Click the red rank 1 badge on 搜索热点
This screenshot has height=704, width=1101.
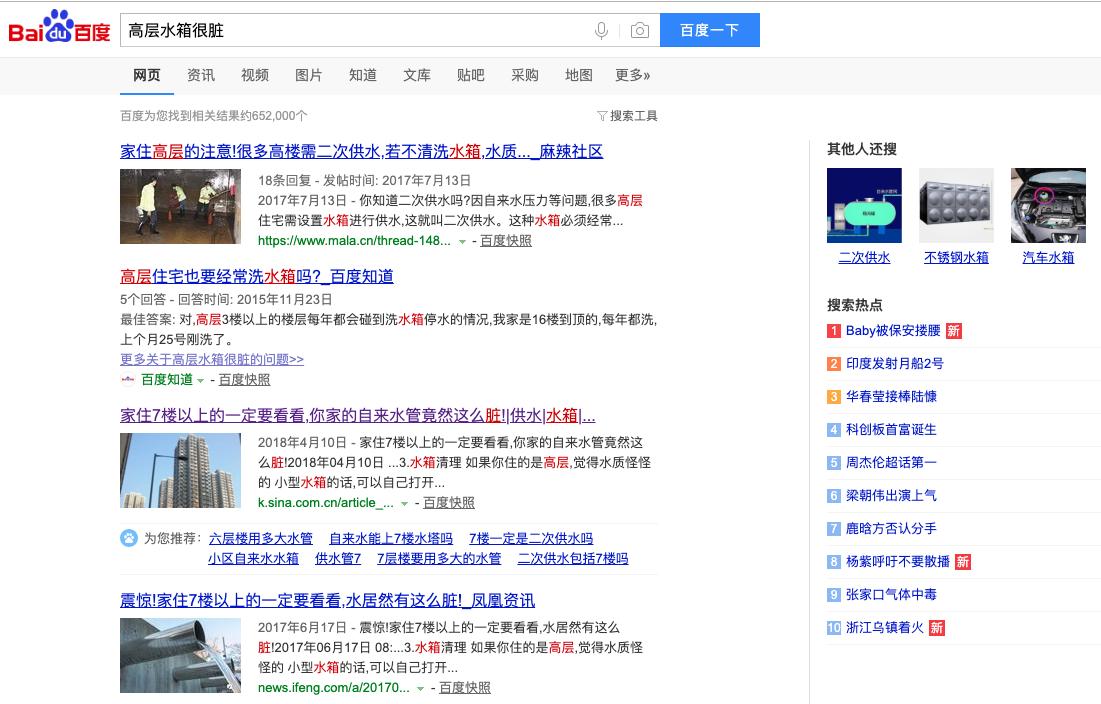(x=833, y=329)
